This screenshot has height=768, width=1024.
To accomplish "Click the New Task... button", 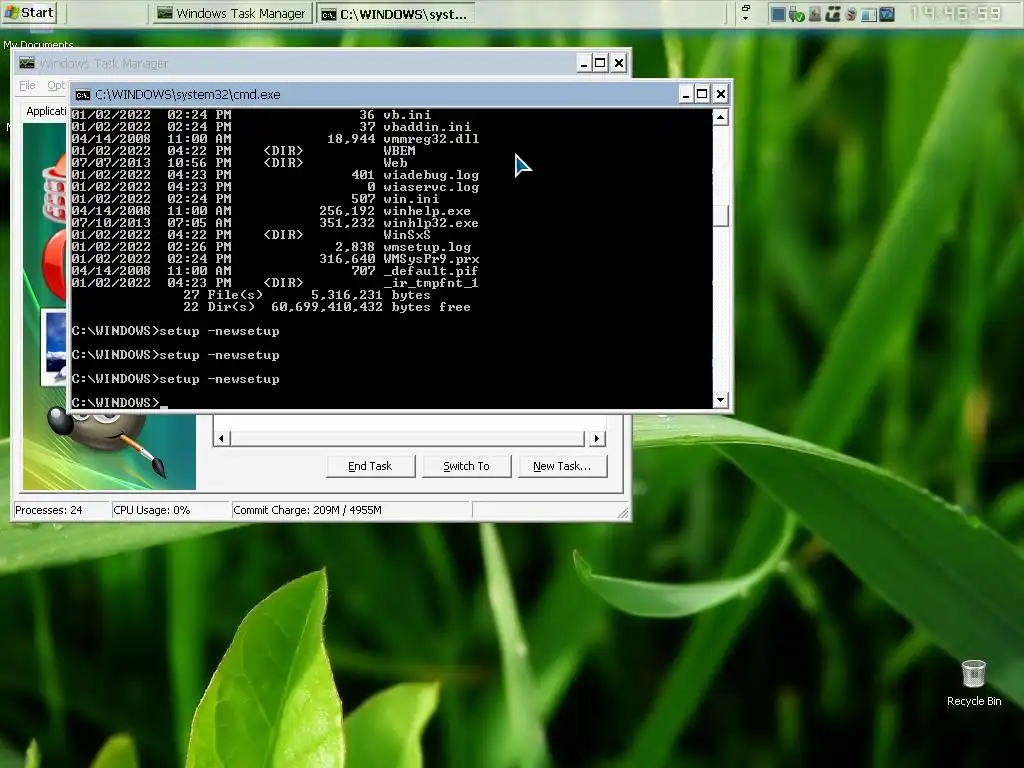I will coord(562,466).
